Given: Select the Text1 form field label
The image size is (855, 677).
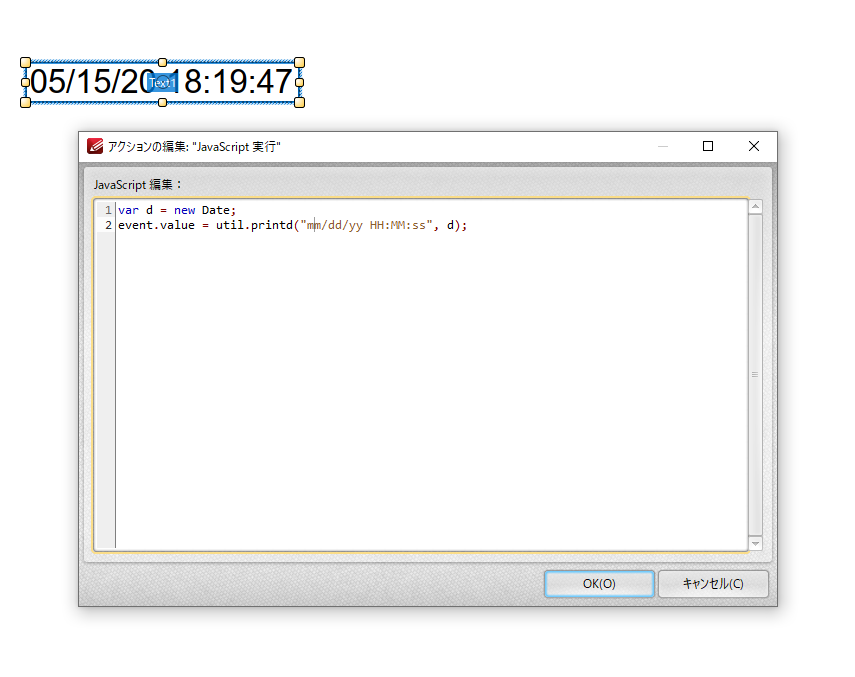Looking at the screenshot, I should 162,83.
